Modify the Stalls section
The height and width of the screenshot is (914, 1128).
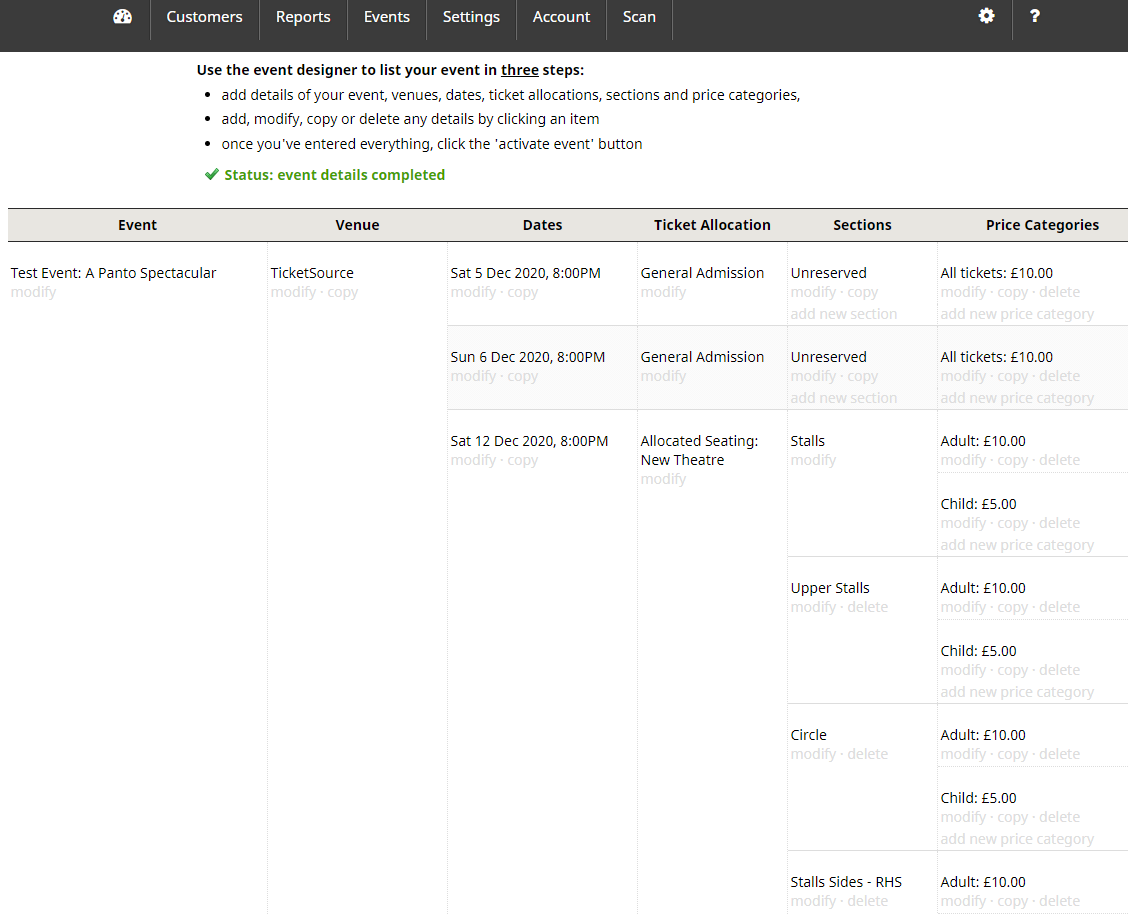813,461
